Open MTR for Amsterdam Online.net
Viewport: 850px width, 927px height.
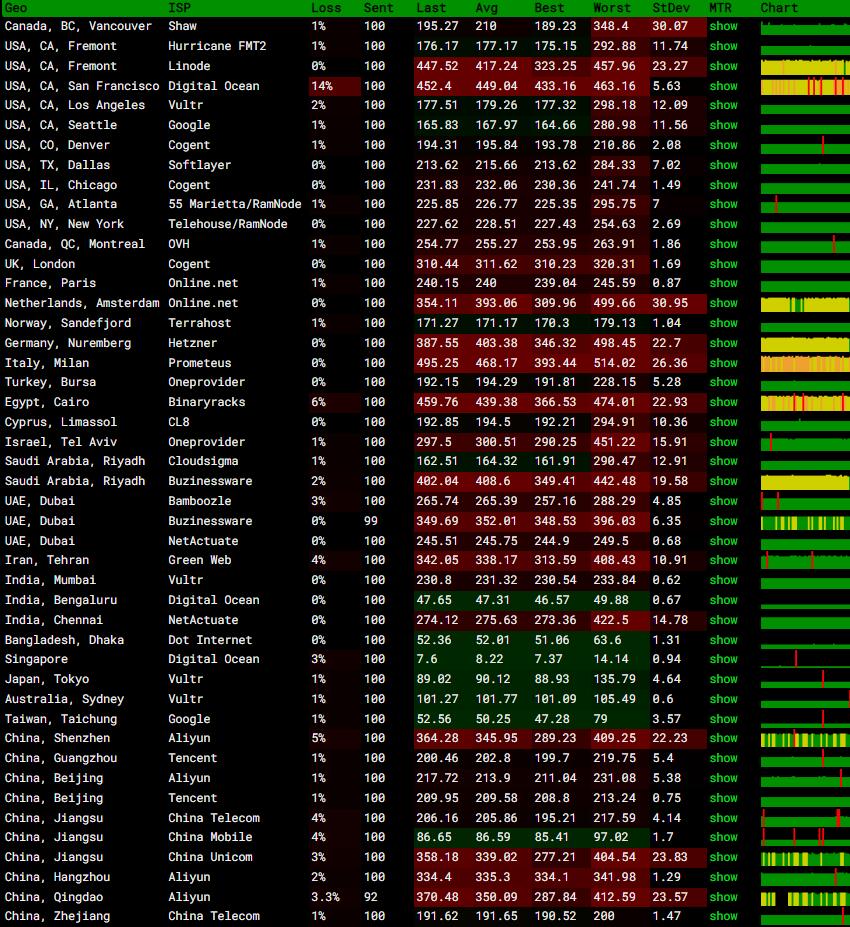(724, 303)
